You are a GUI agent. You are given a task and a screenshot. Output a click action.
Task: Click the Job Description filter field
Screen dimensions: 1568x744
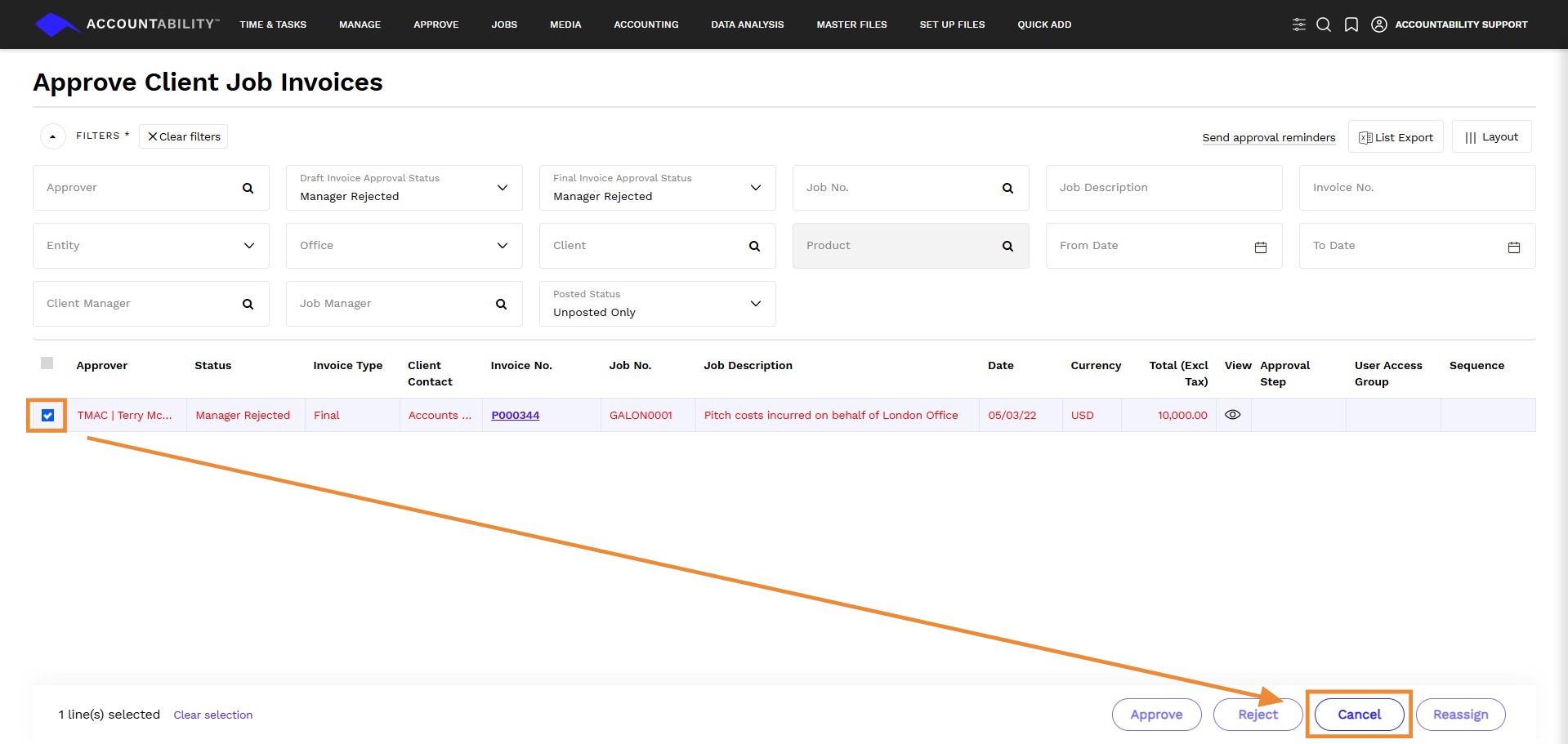[x=1164, y=188]
